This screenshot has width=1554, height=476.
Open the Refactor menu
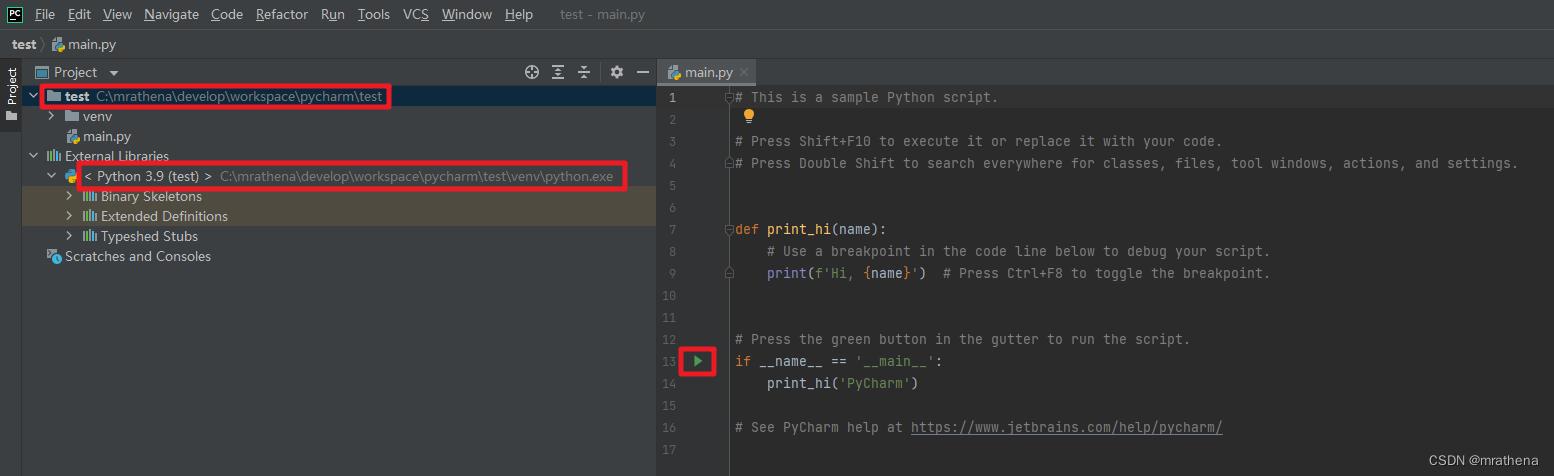(281, 14)
